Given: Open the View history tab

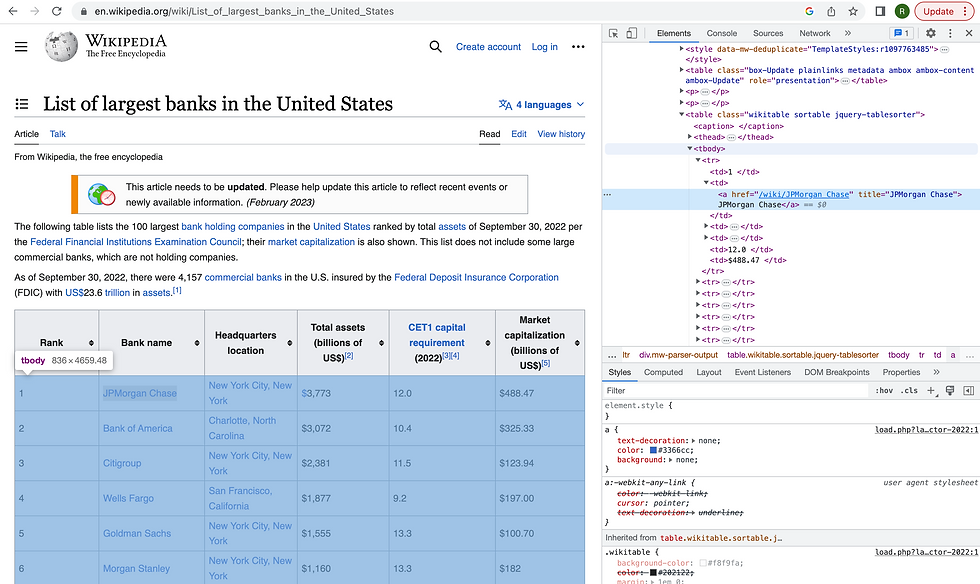Looking at the screenshot, I should tap(561, 134).
